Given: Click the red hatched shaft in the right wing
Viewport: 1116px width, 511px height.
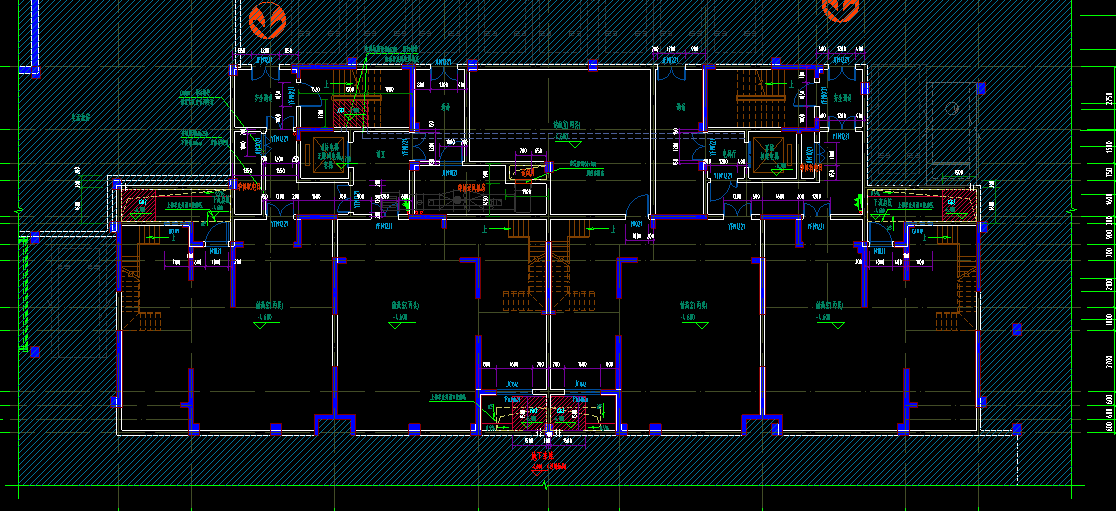Looking at the screenshot, I should [x=957, y=205].
